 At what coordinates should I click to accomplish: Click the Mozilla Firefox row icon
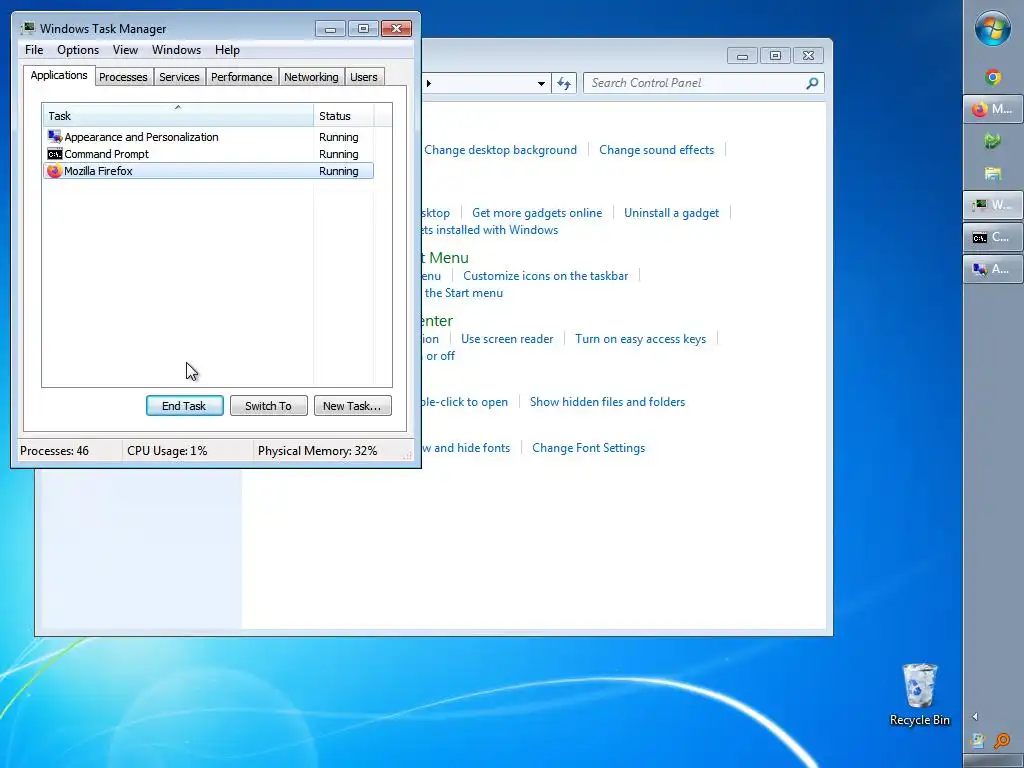(x=55, y=170)
